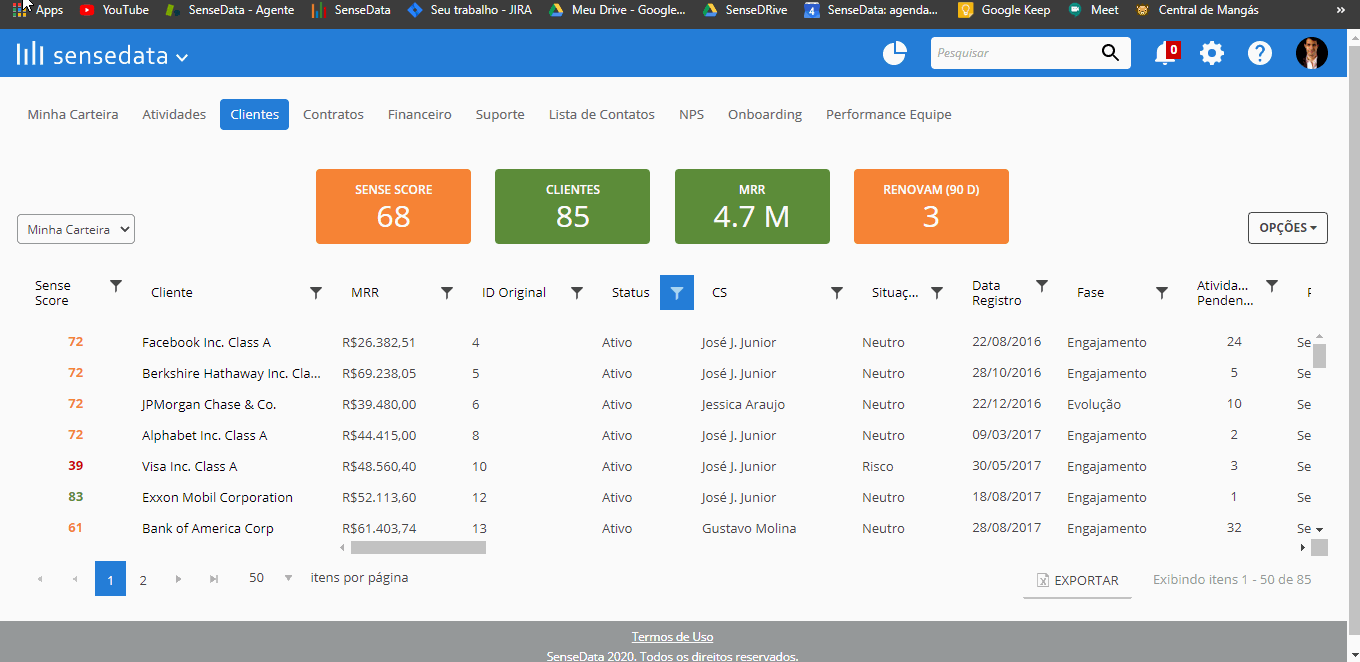Open the settings gear icon
This screenshot has width=1360, height=662.
(1212, 53)
